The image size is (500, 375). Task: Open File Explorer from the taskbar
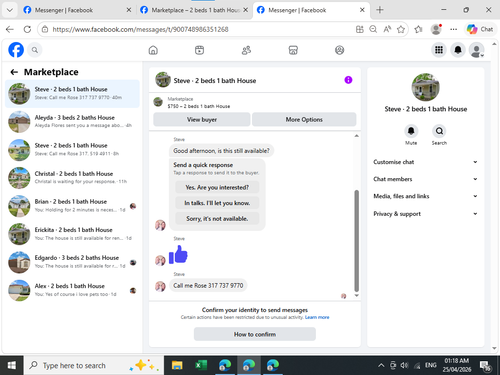coord(177,366)
